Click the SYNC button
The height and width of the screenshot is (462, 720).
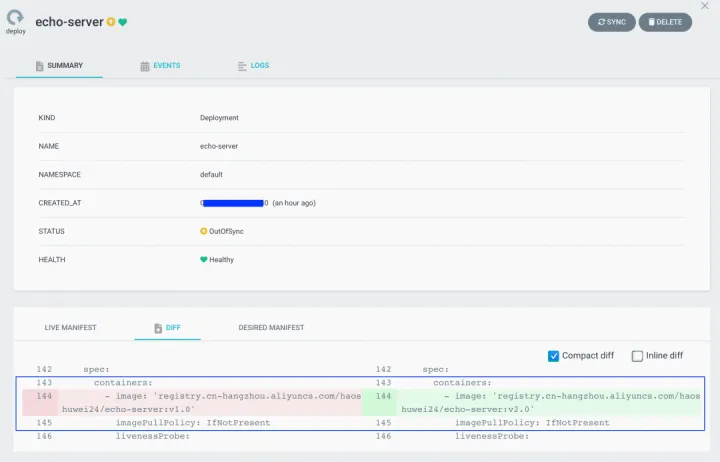coord(612,22)
